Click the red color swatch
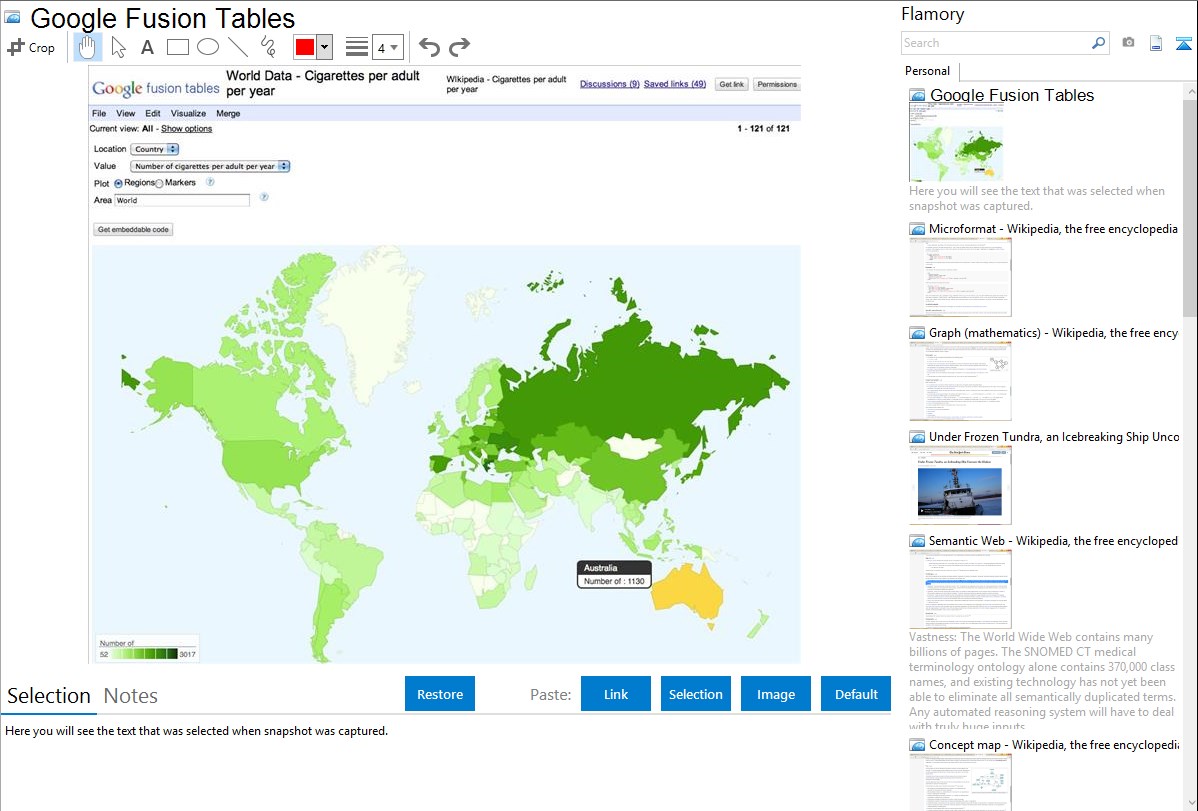This screenshot has height=811, width=1198. [305, 47]
